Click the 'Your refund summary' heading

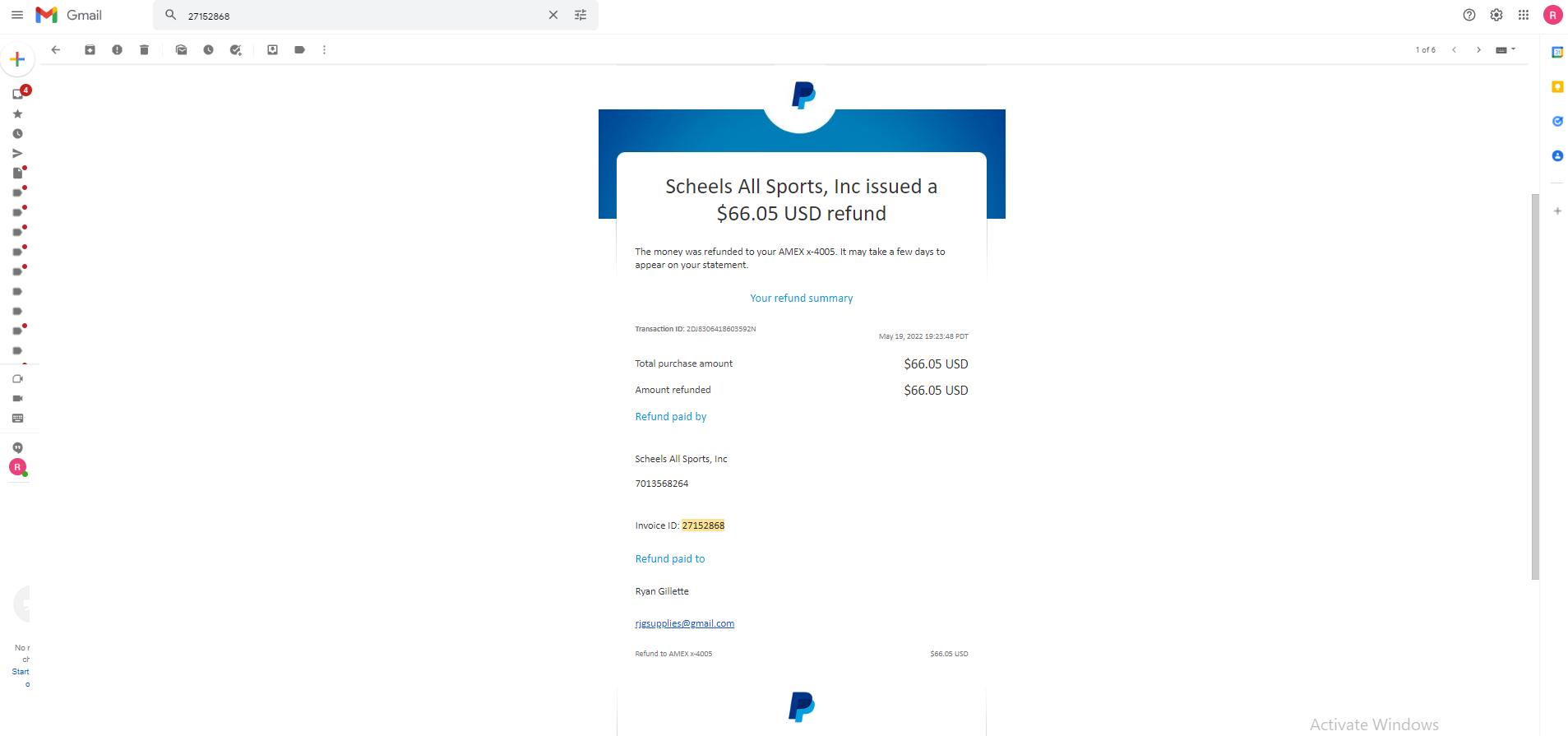(x=801, y=299)
